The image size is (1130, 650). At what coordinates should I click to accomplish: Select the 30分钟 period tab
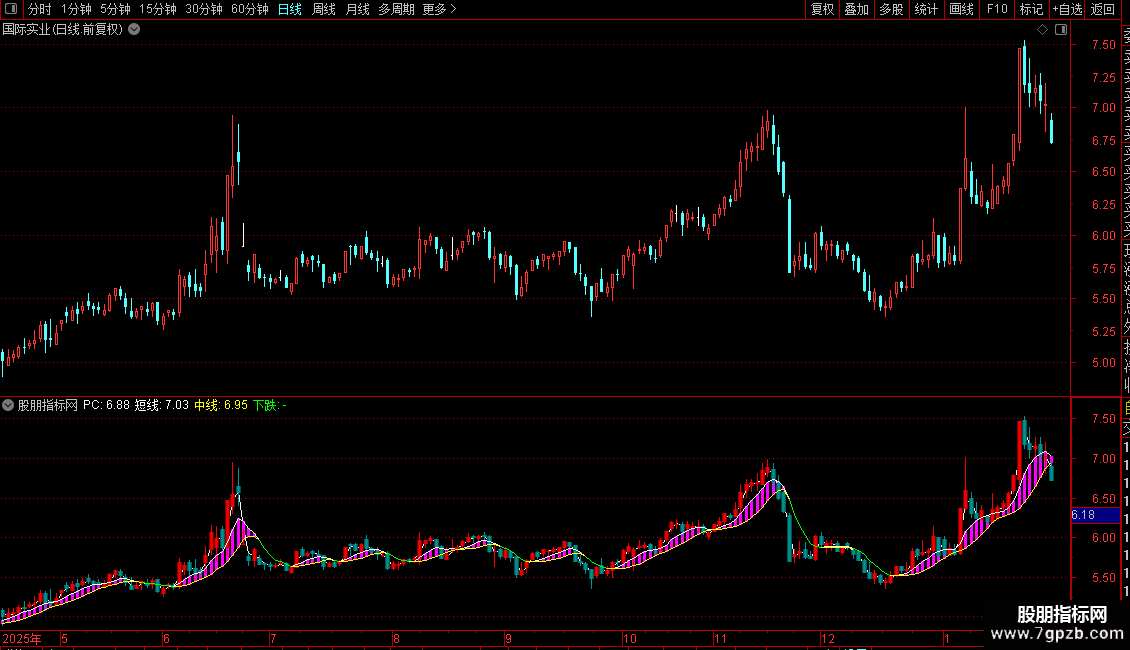click(x=203, y=9)
